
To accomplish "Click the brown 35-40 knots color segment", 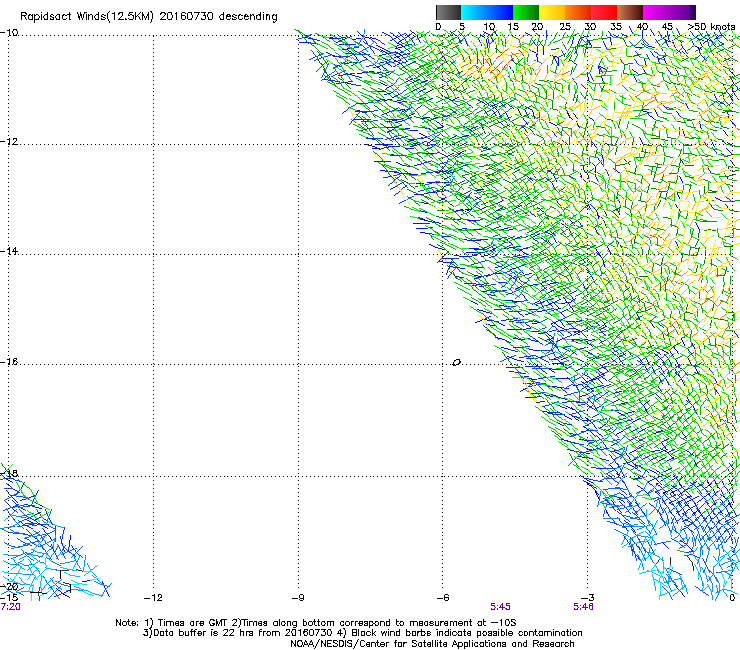I will coord(630,12).
